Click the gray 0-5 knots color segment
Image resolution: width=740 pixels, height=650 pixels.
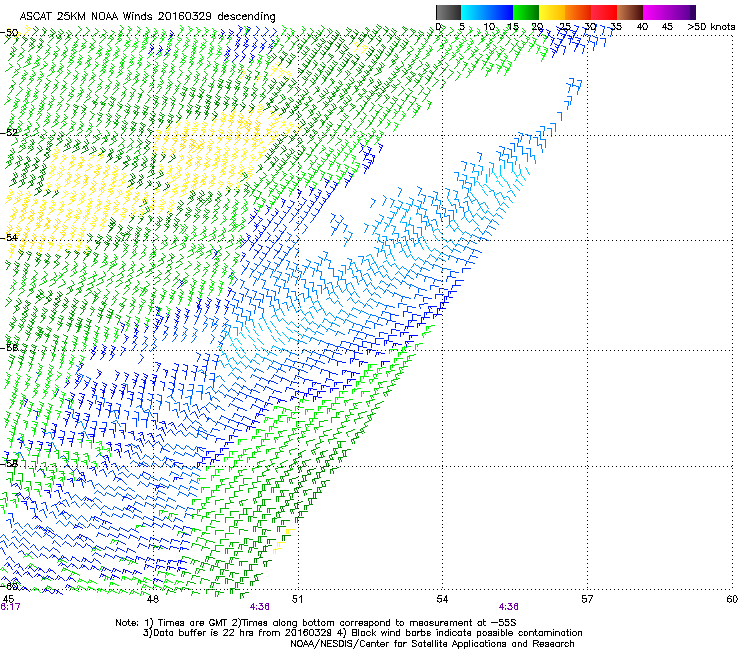pos(448,12)
